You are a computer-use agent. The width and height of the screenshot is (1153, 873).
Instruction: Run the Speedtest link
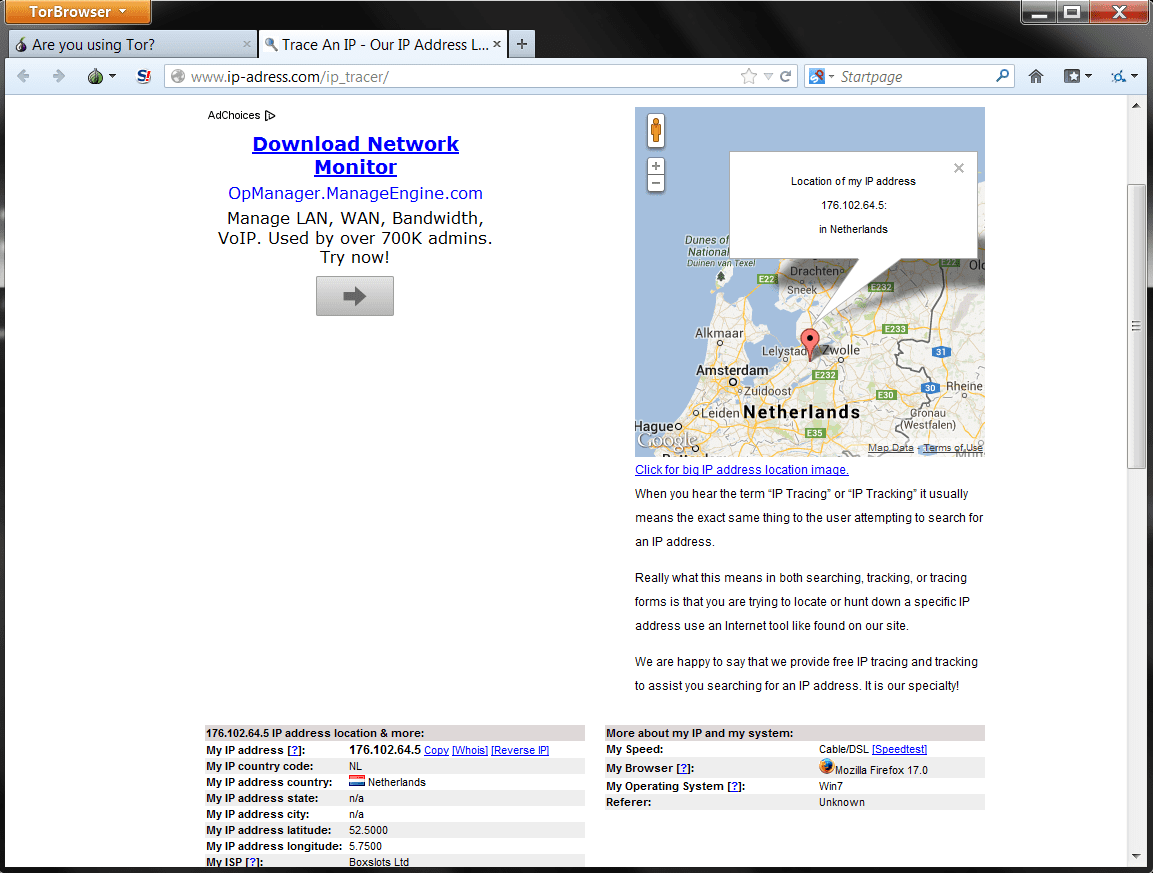899,749
